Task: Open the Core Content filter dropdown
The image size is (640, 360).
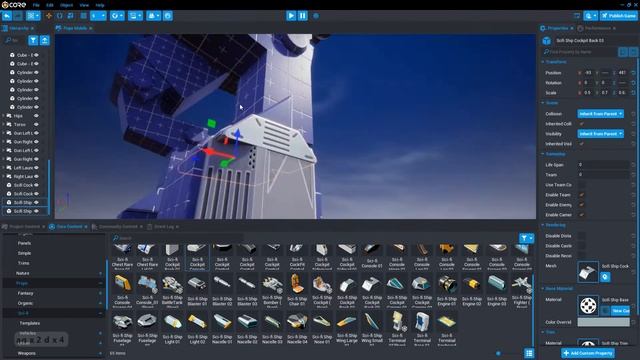Action: pyautogui.click(x=527, y=238)
